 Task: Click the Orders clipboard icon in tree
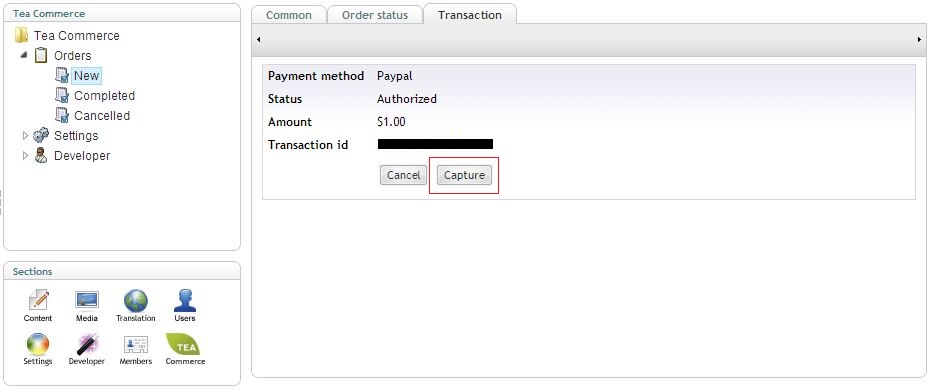(40, 56)
